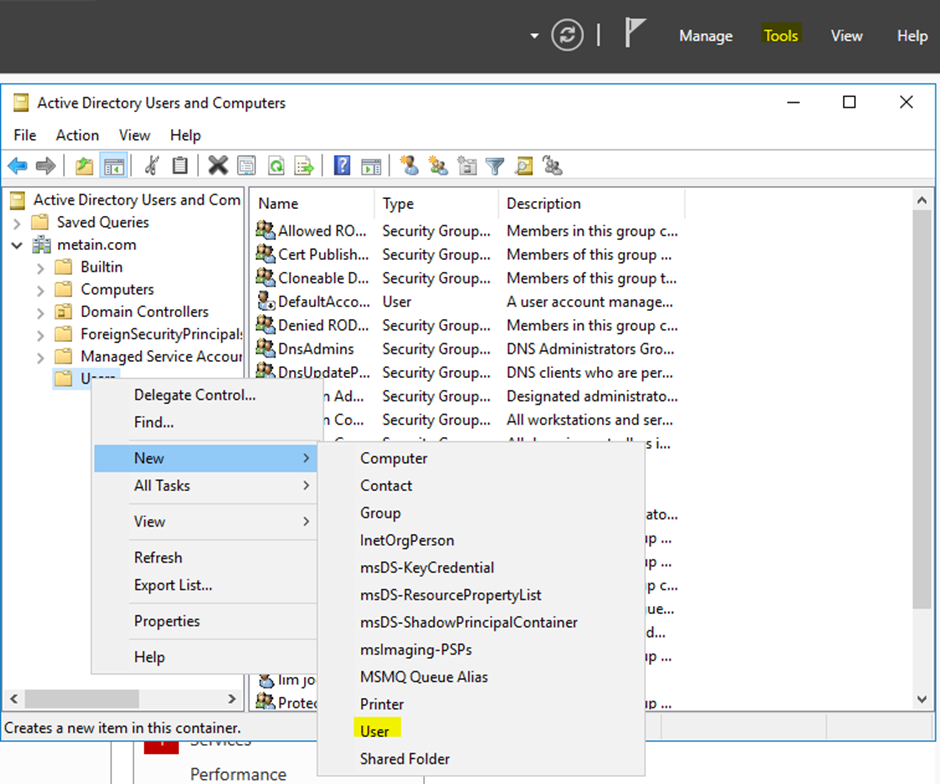
Task: Click the vertical scrollbar down arrow
Action: coord(922,699)
